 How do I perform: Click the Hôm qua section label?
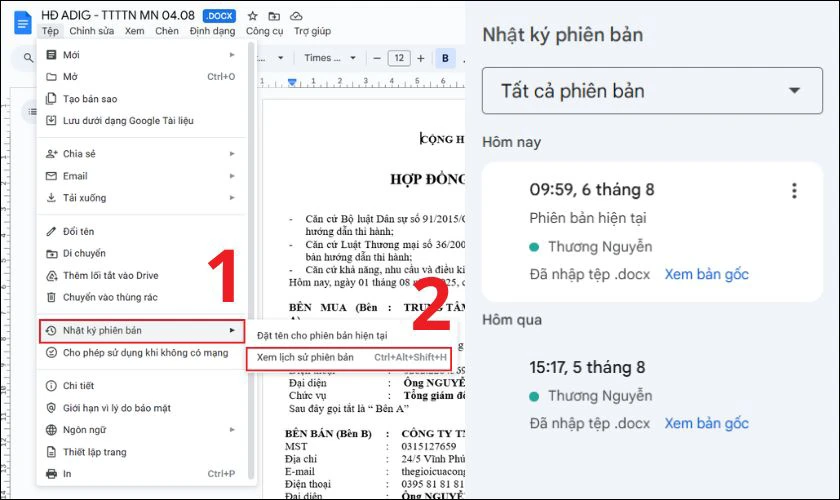(x=512, y=320)
